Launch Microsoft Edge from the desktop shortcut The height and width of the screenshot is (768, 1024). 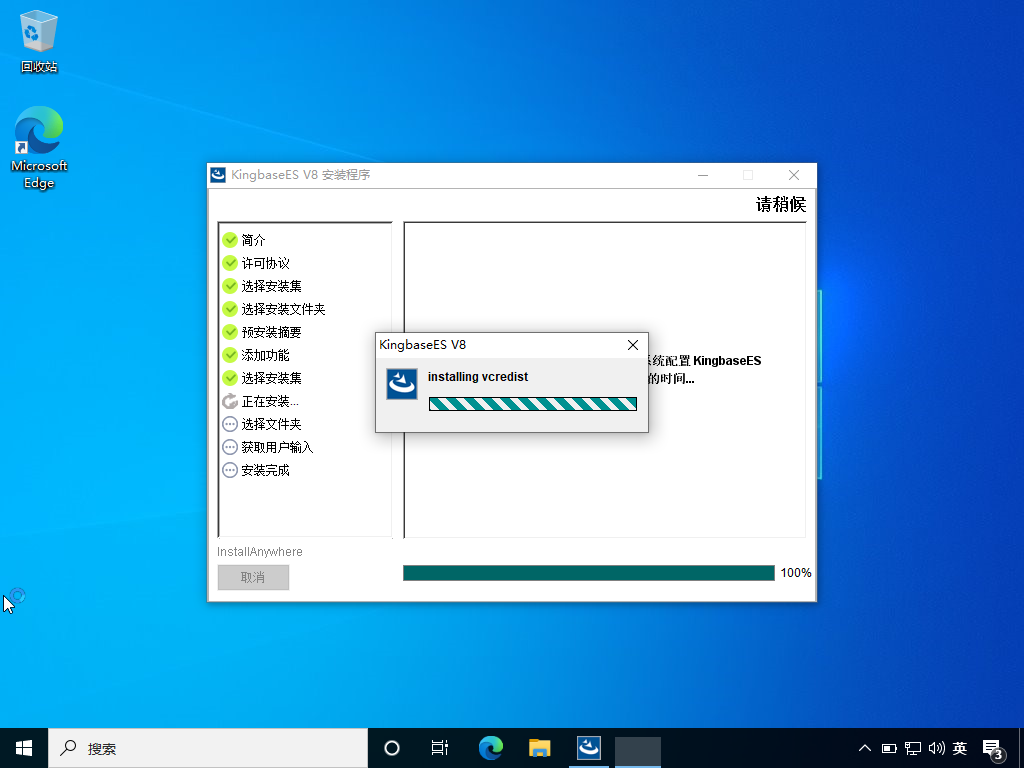(x=39, y=146)
